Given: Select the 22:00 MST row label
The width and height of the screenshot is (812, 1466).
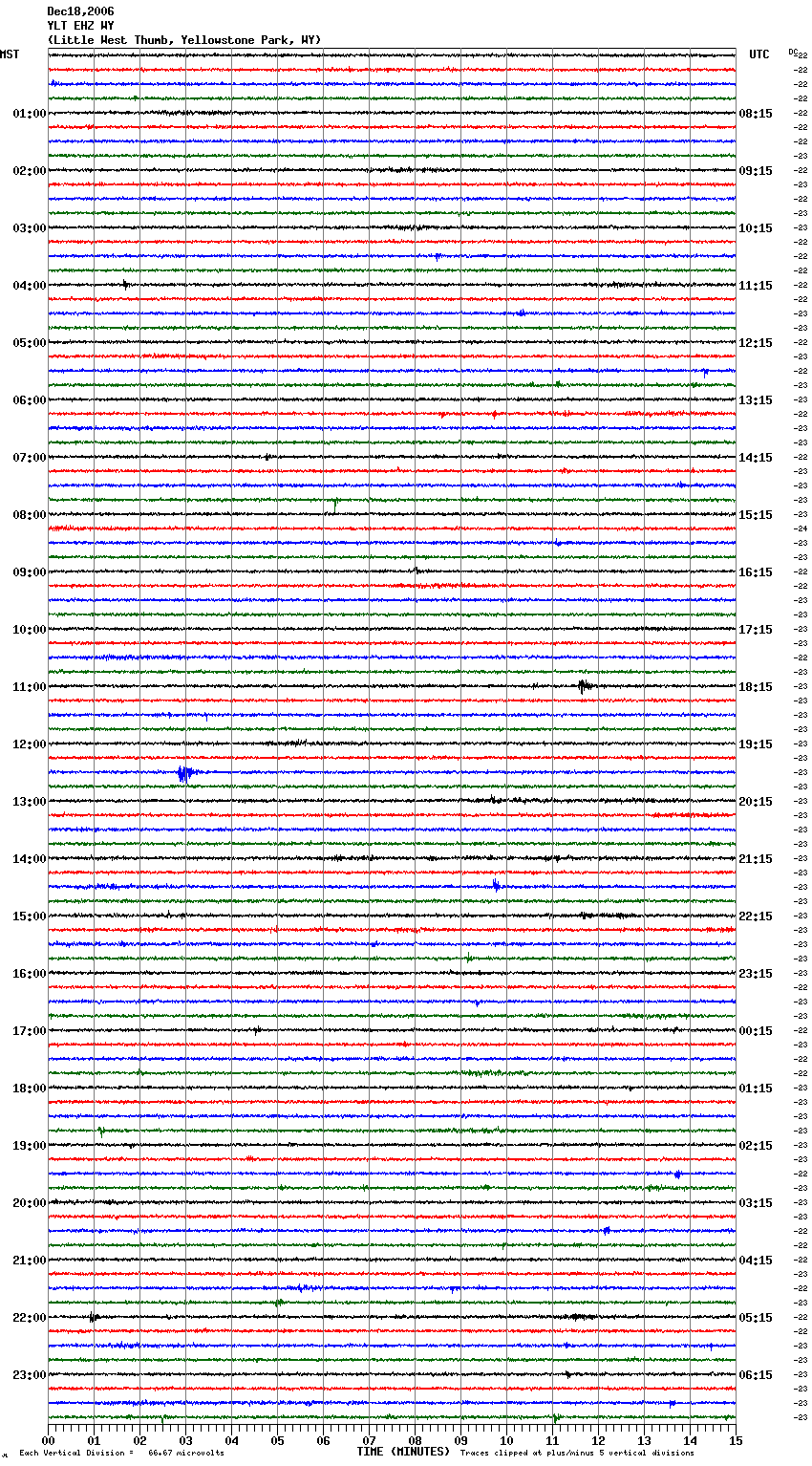Looking at the screenshot, I should (x=30, y=1318).
